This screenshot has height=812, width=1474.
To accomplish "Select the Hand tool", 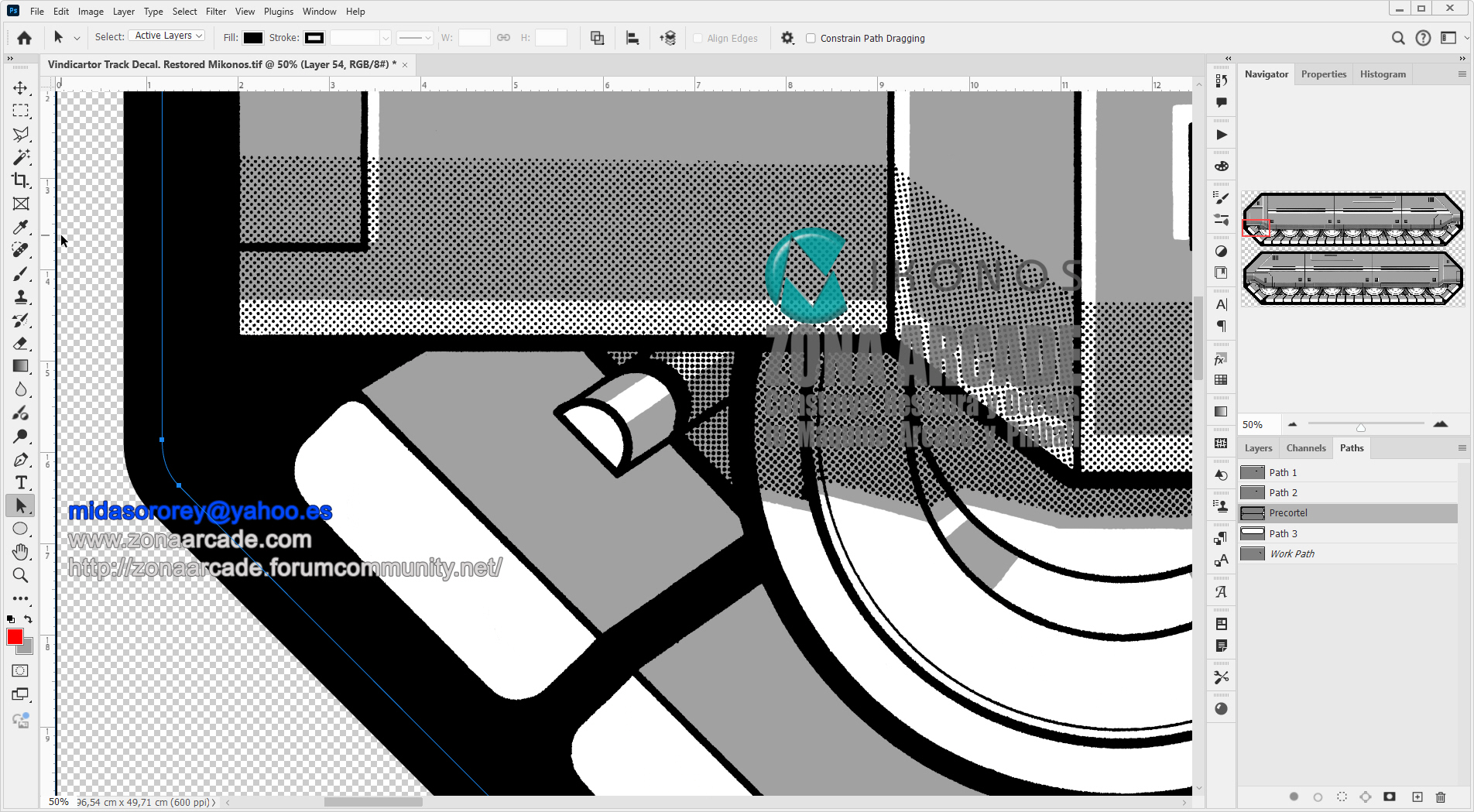I will (21, 552).
